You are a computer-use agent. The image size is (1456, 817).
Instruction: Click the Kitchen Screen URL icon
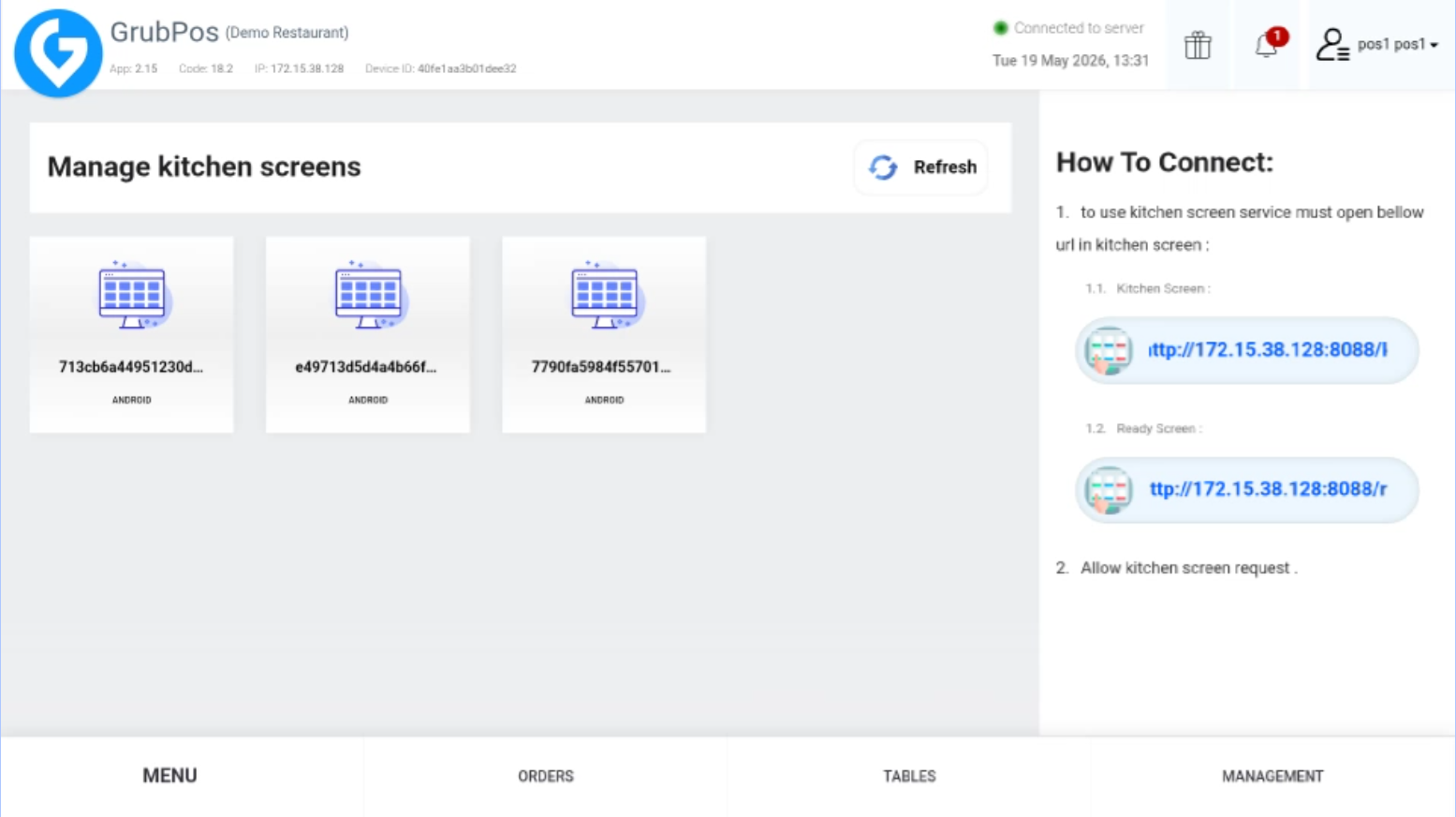tap(1109, 350)
